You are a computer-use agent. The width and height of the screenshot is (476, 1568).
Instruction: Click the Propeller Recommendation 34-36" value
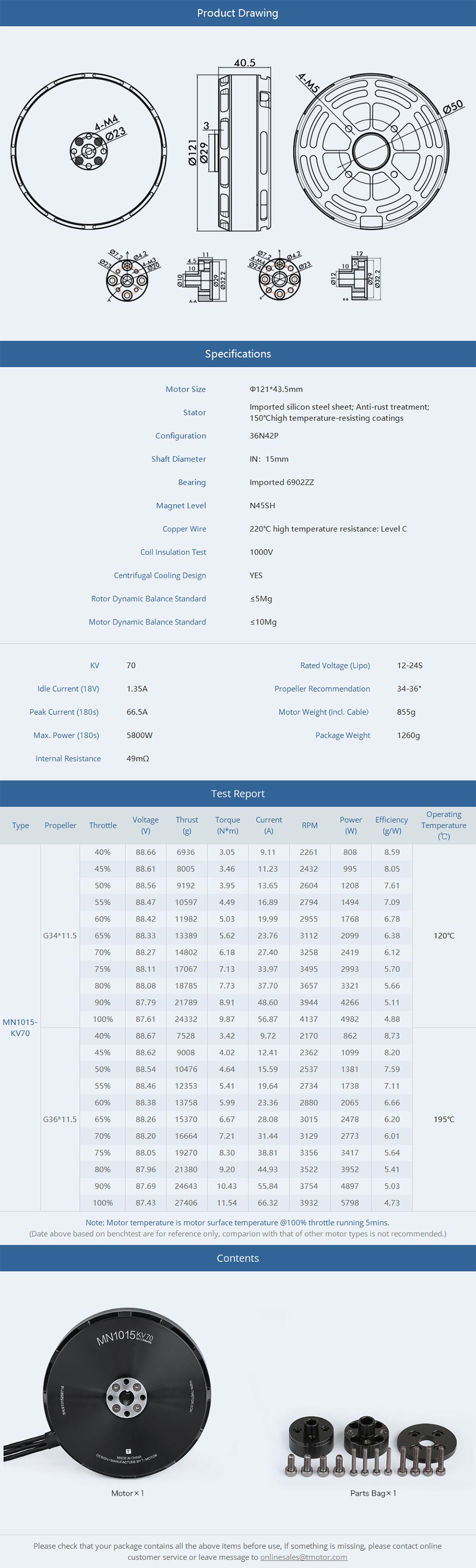[409, 689]
